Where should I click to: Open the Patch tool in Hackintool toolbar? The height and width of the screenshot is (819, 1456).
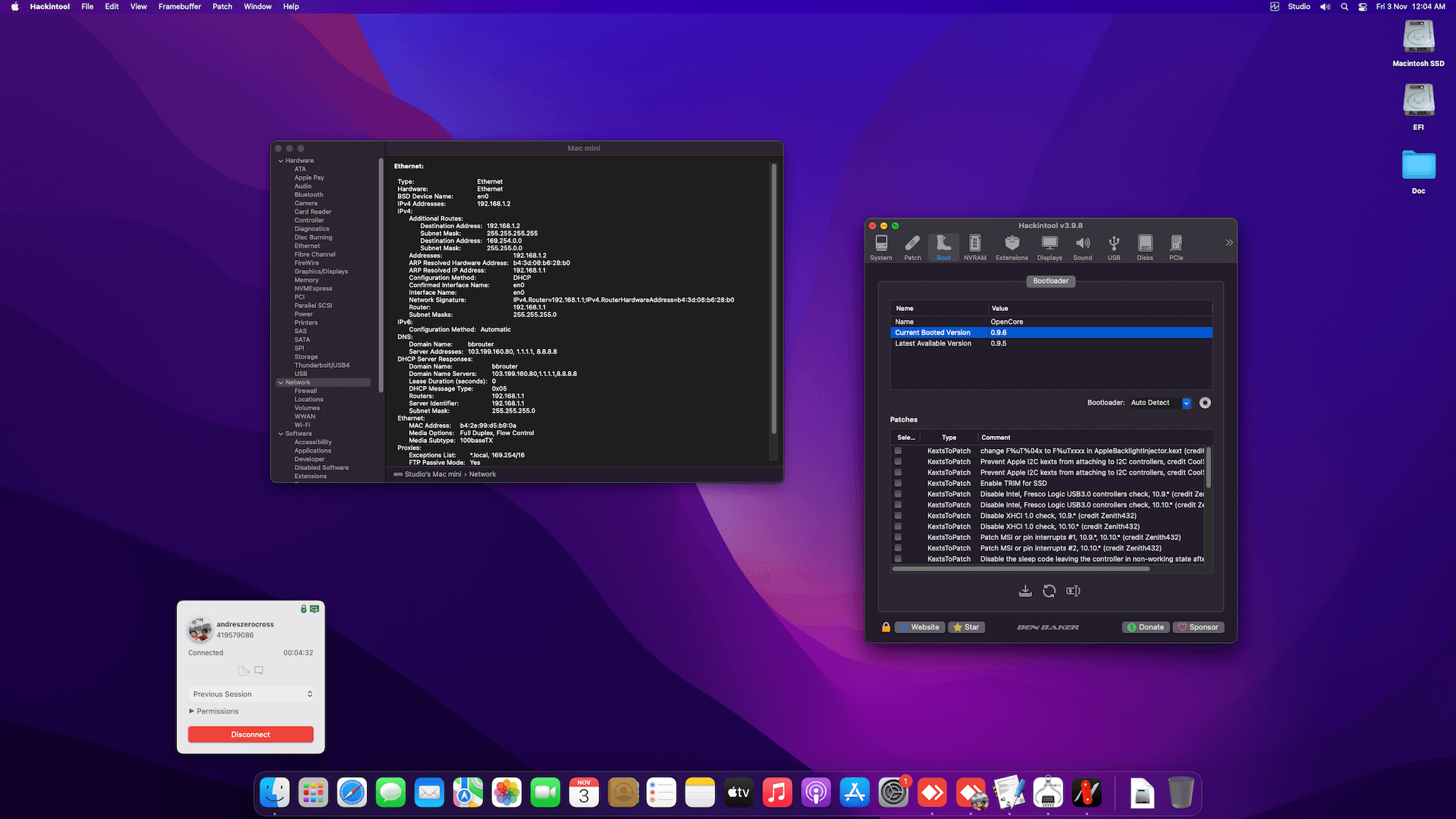912,247
